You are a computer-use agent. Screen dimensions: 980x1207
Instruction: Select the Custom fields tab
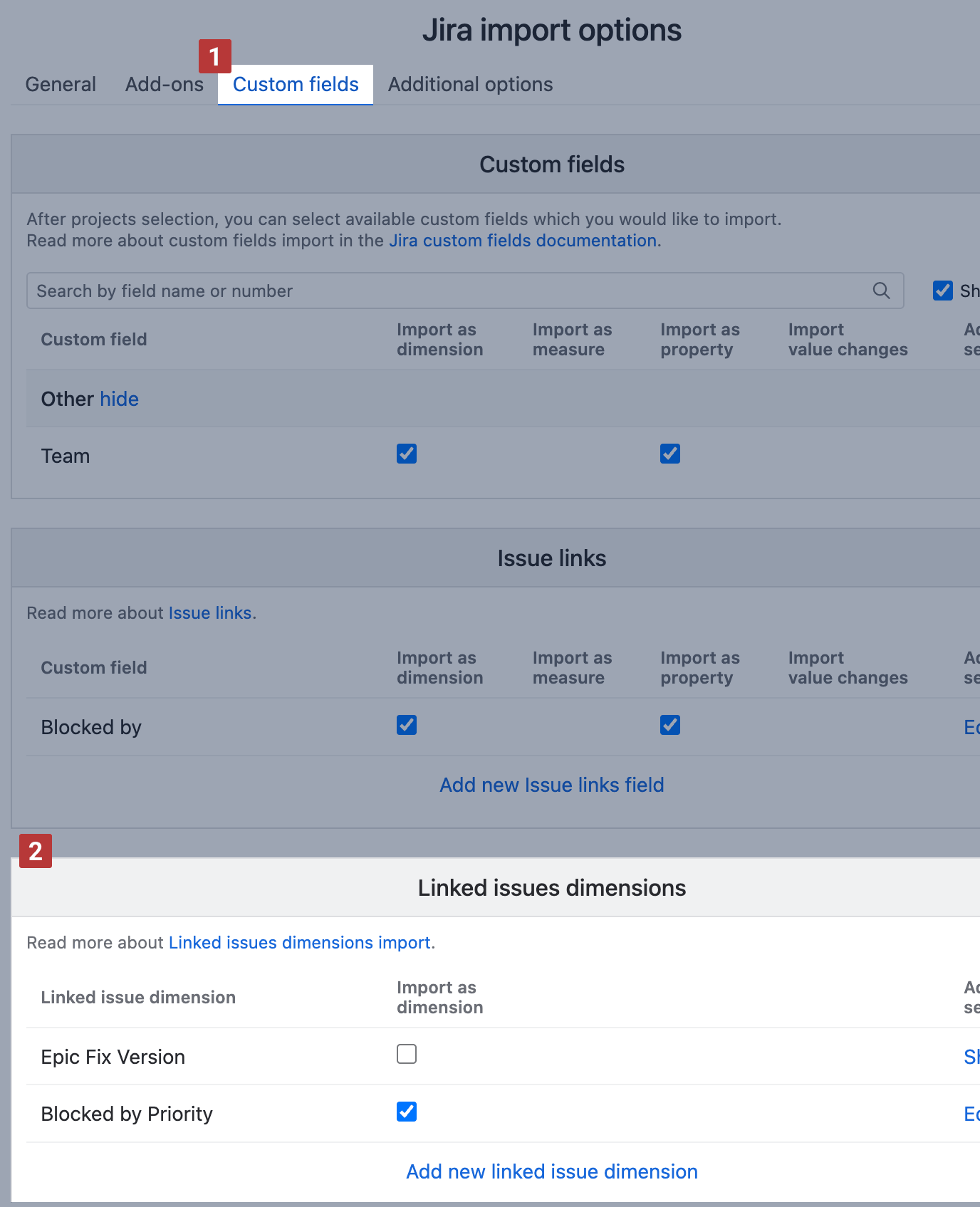(x=296, y=84)
